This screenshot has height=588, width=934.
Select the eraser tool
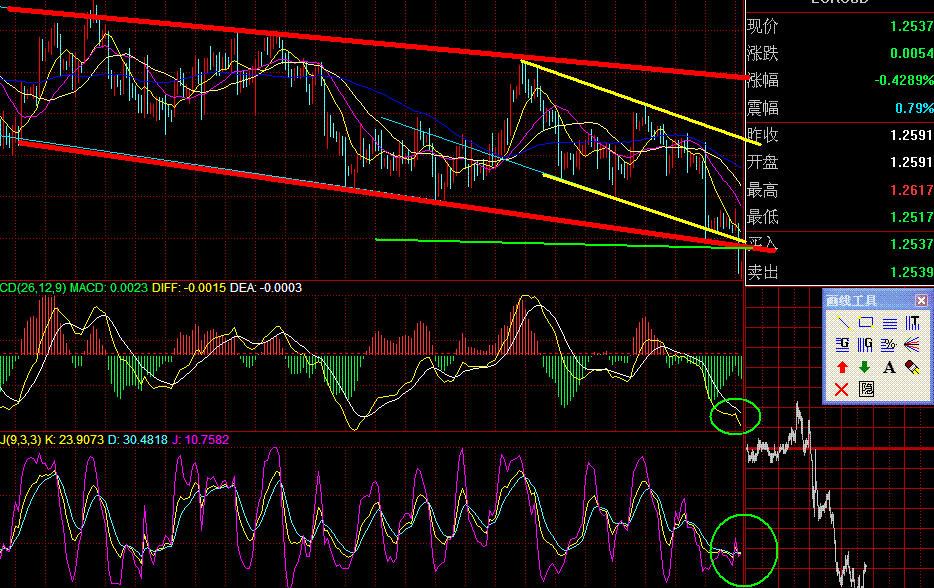pyautogui.click(x=913, y=367)
